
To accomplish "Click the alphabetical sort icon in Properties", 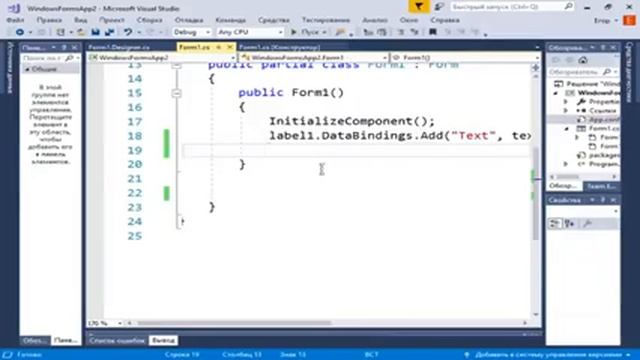I will (569, 223).
